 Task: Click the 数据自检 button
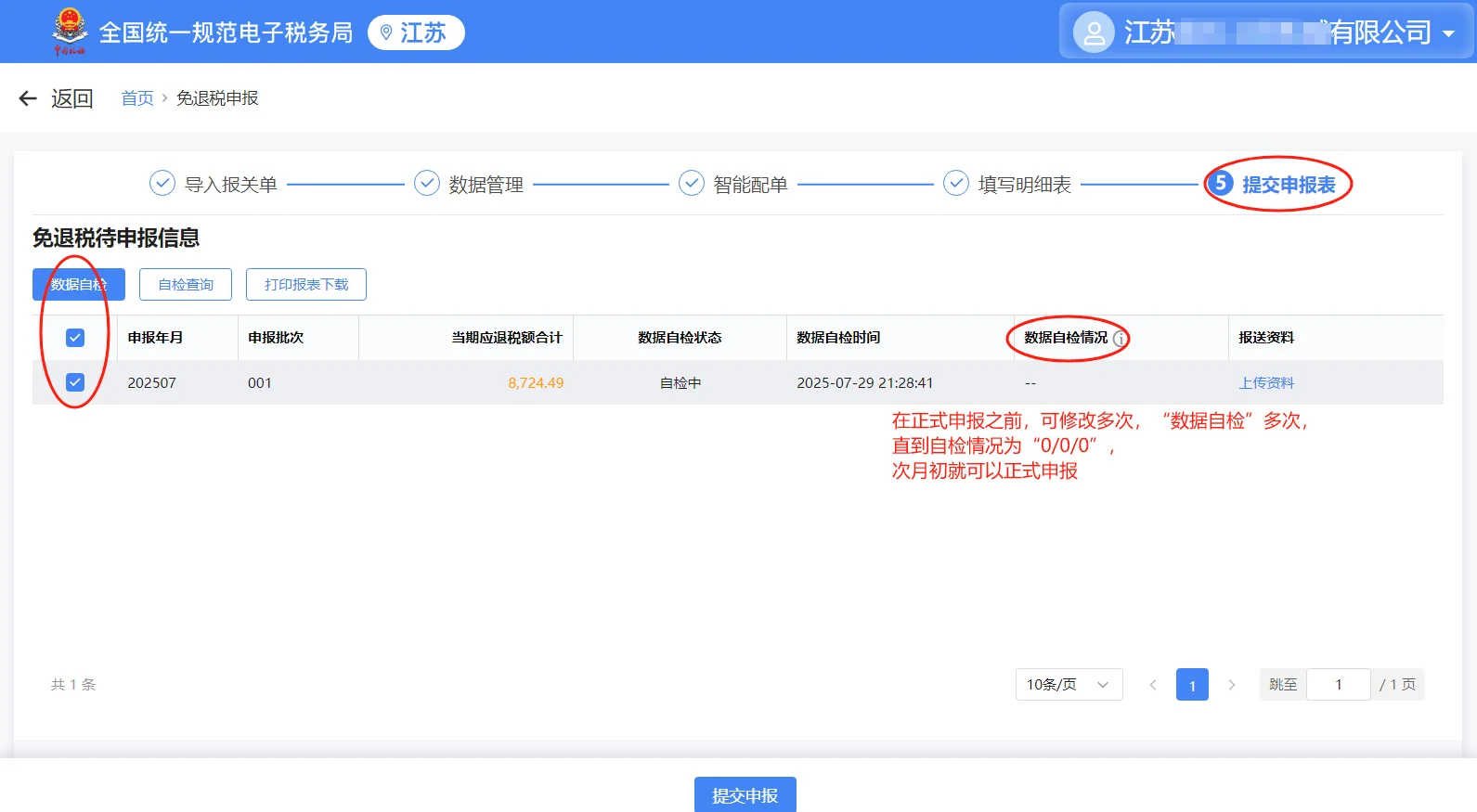(x=79, y=284)
